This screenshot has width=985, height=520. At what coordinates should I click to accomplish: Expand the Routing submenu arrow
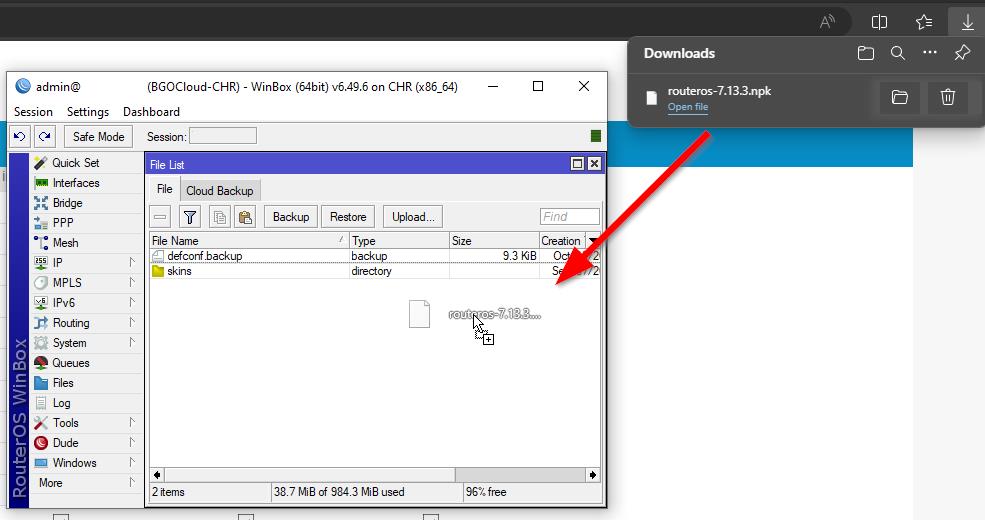[132, 322]
